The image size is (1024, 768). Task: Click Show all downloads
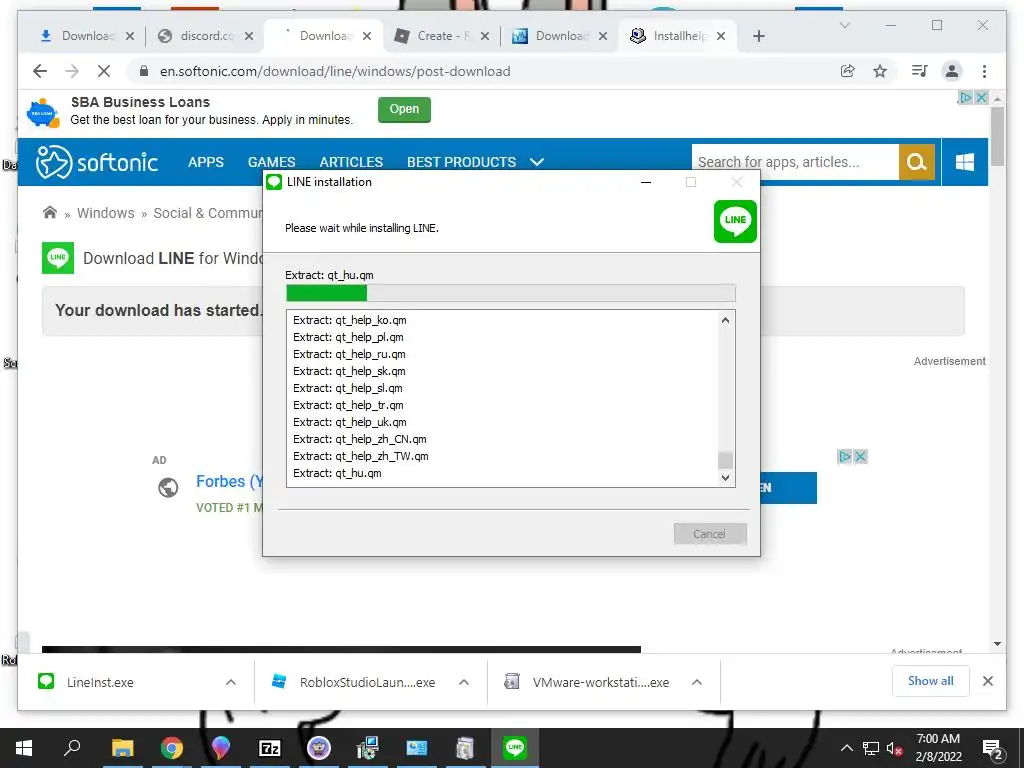(x=931, y=681)
